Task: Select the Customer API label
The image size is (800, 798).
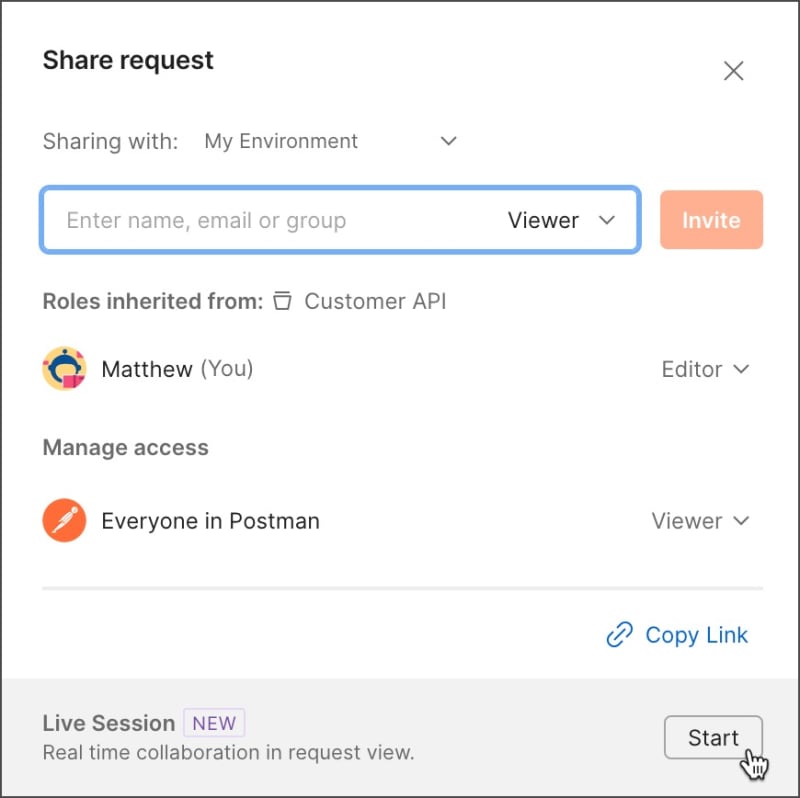Action: [x=375, y=300]
